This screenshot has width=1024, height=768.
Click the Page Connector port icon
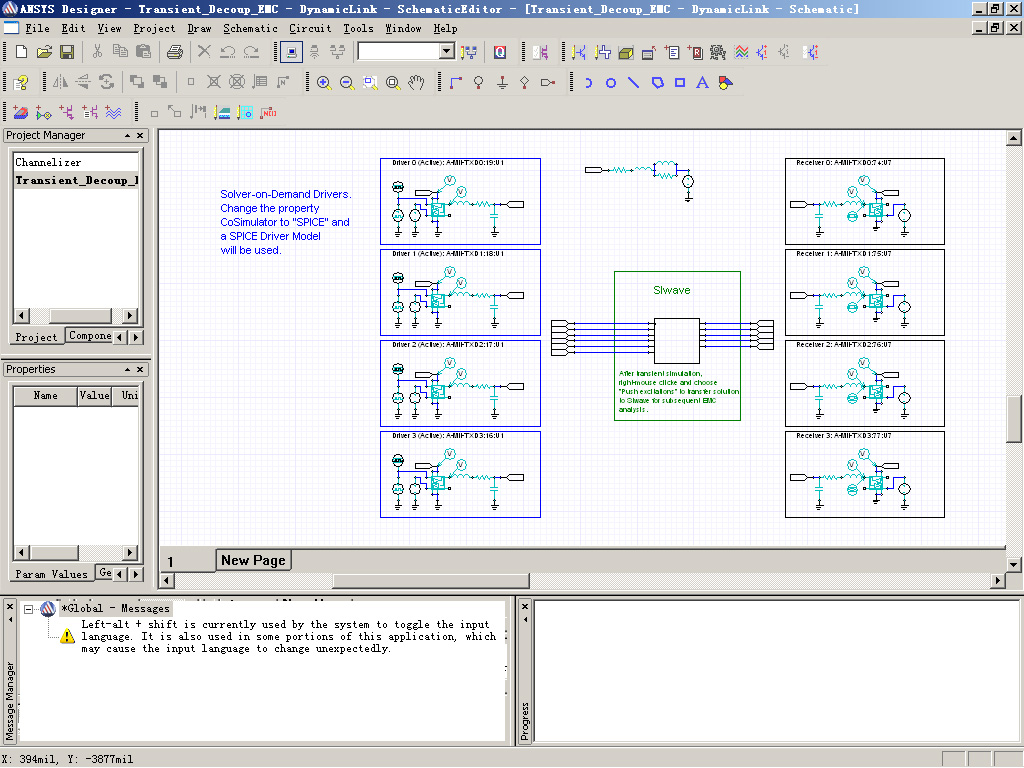(549, 82)
